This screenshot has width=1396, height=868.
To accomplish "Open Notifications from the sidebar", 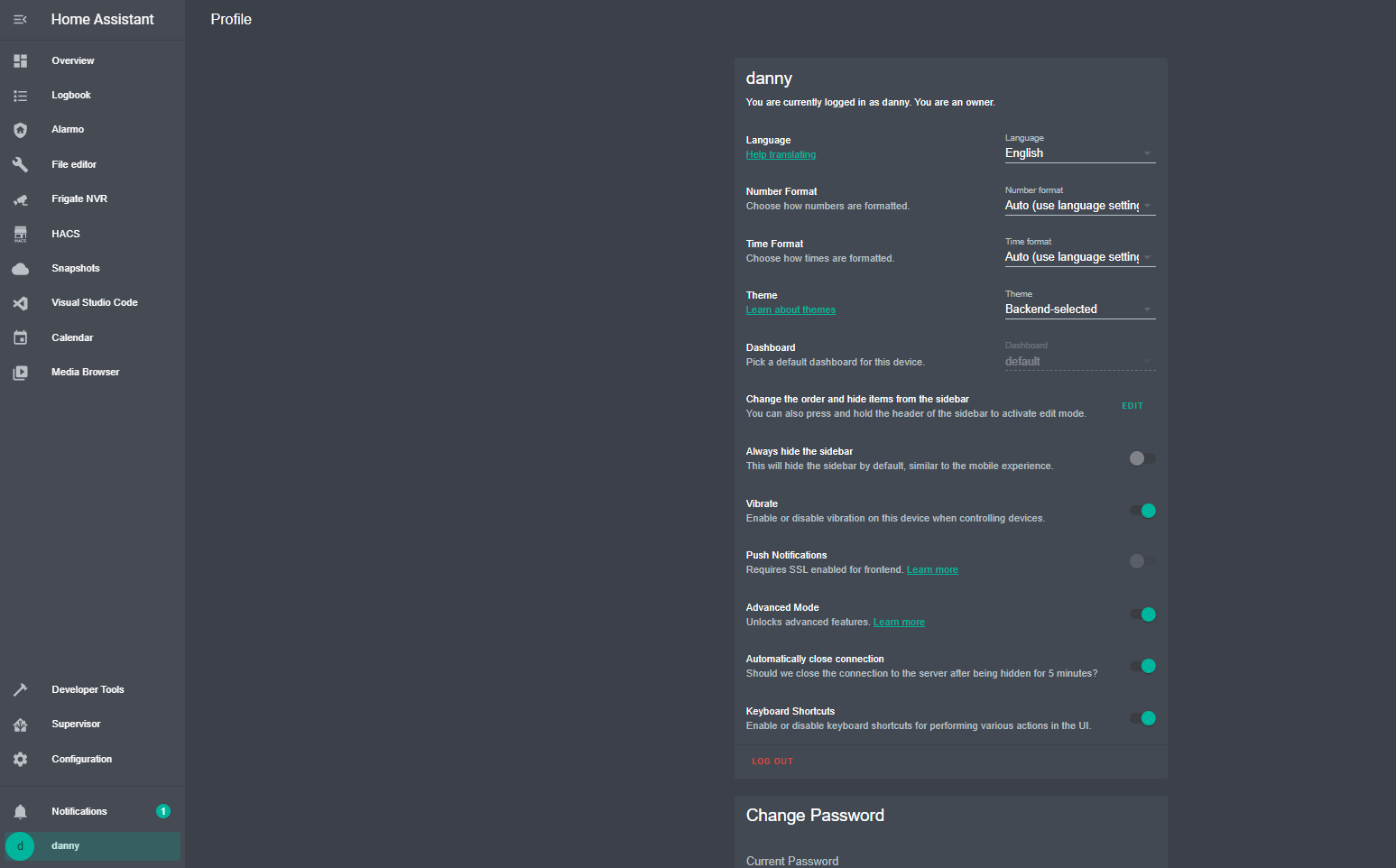I will pyautogui.click(x=92, y=811).
